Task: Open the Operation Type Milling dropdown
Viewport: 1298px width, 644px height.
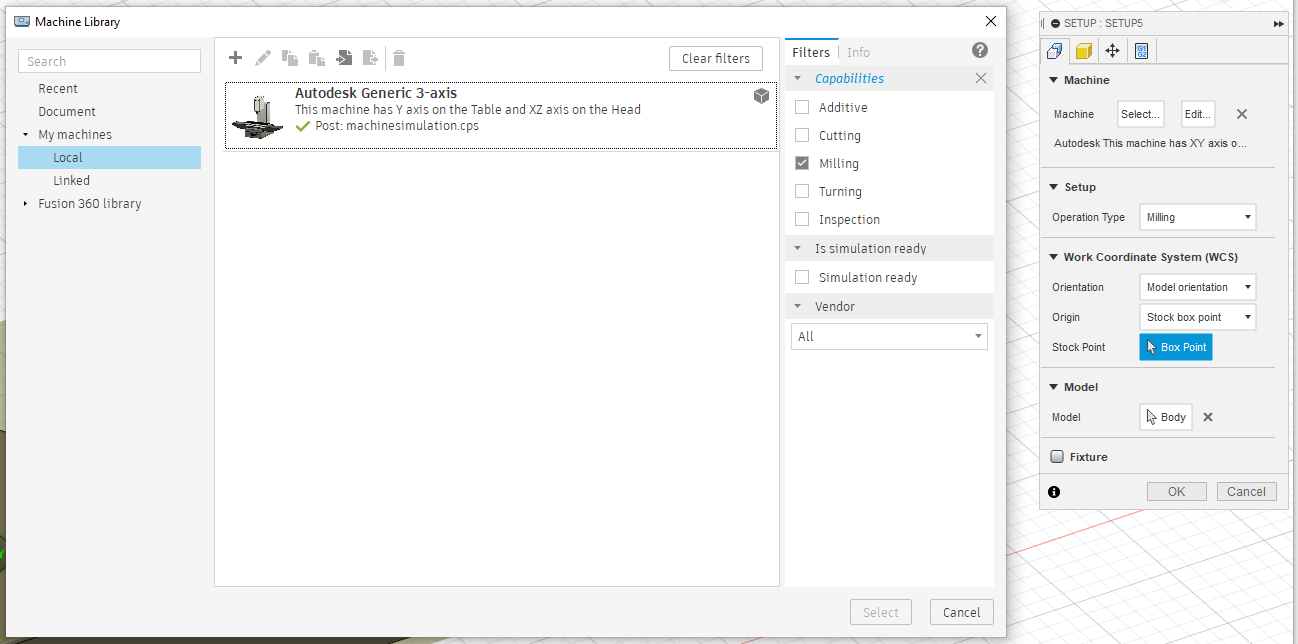Action: click(x=1198, y=217)
